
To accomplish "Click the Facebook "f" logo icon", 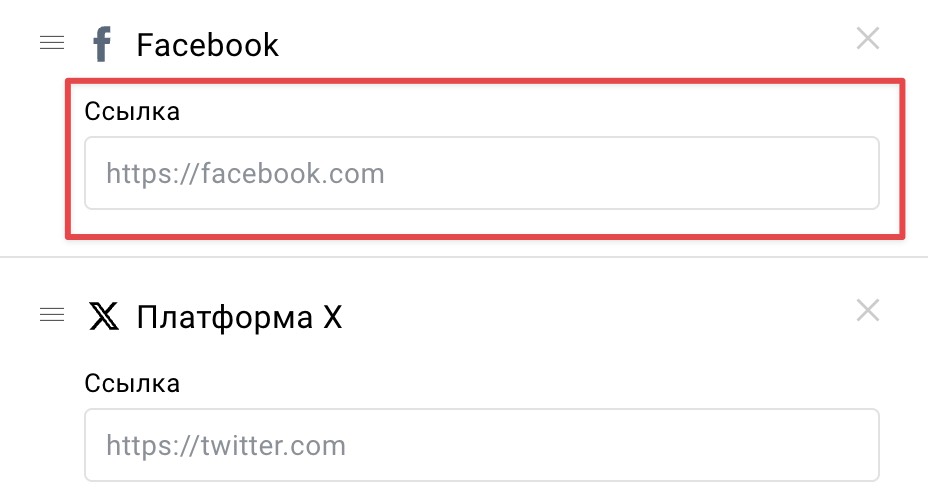I will coord(102,44).
